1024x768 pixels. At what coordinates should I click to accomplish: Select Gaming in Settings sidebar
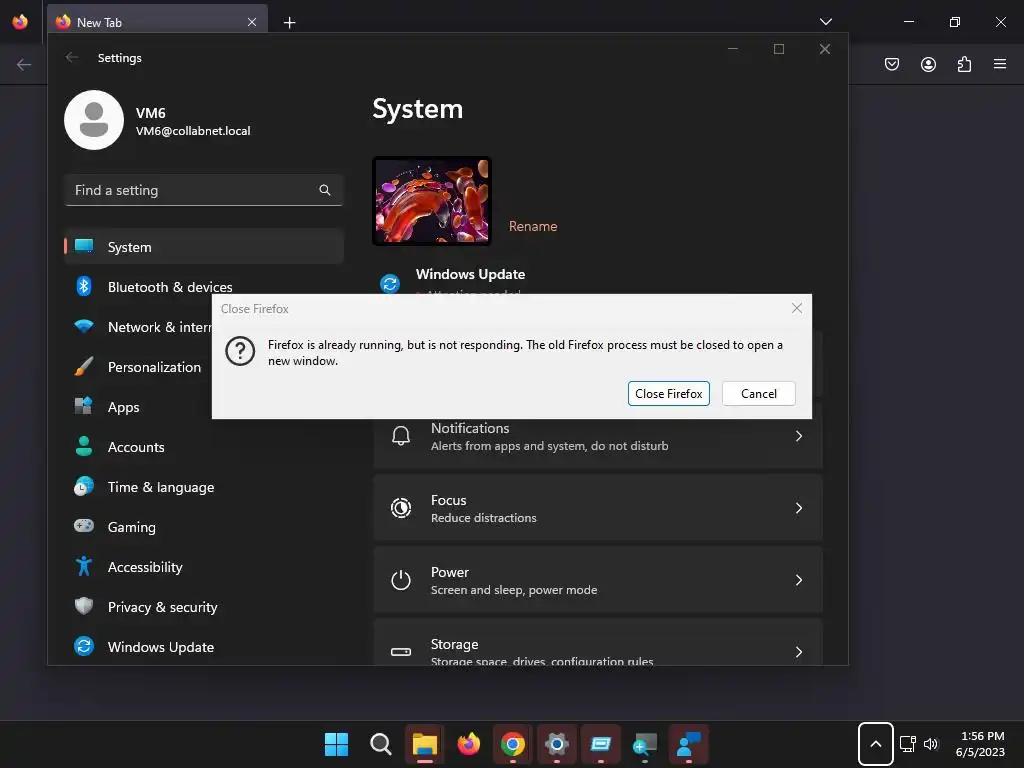tap(204, 527)
